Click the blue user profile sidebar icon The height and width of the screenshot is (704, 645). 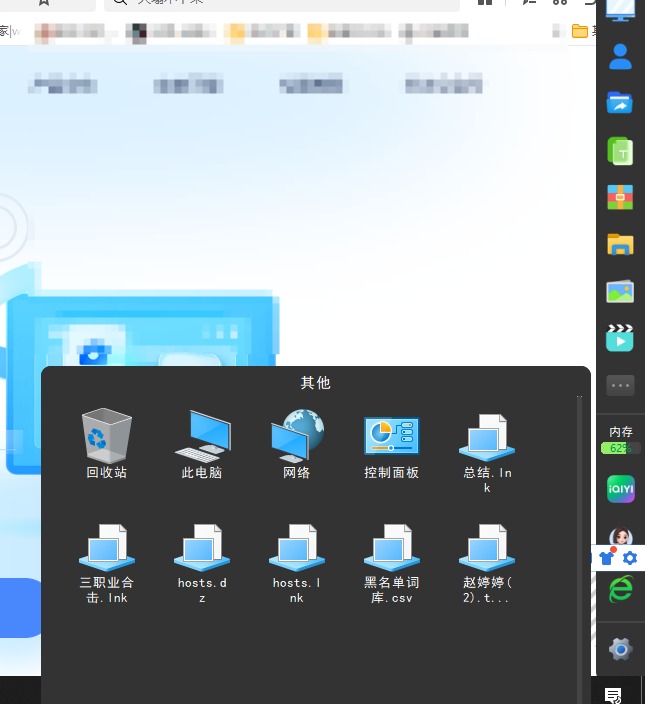[x=620, y=57]
